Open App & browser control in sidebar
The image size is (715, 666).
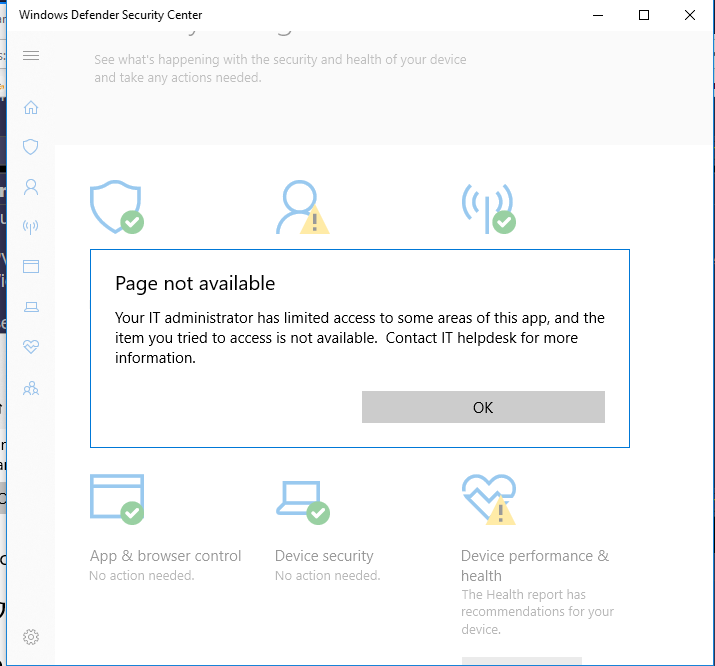click(x=31, y=266)
